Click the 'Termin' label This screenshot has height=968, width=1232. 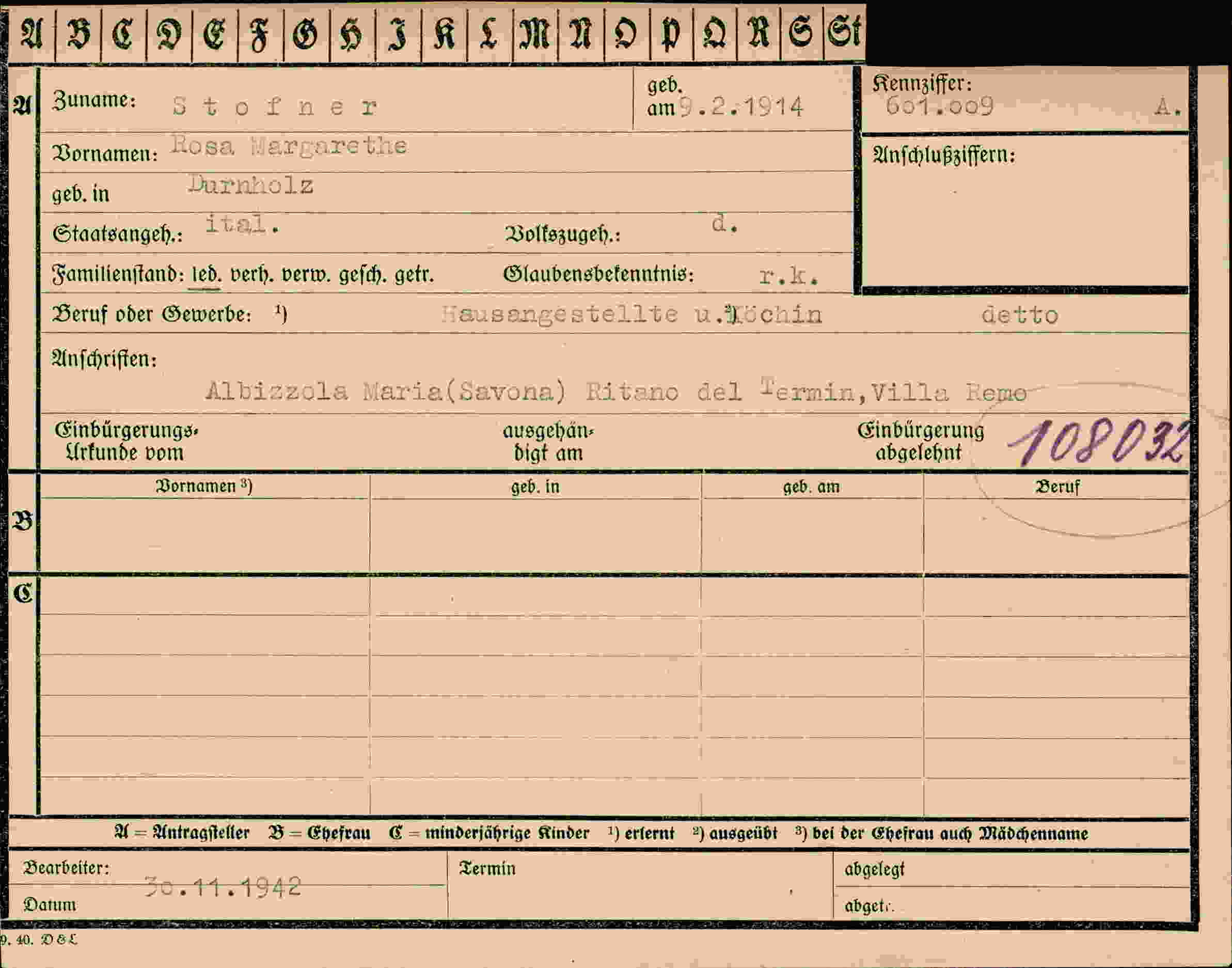click(x=487, y=869)
